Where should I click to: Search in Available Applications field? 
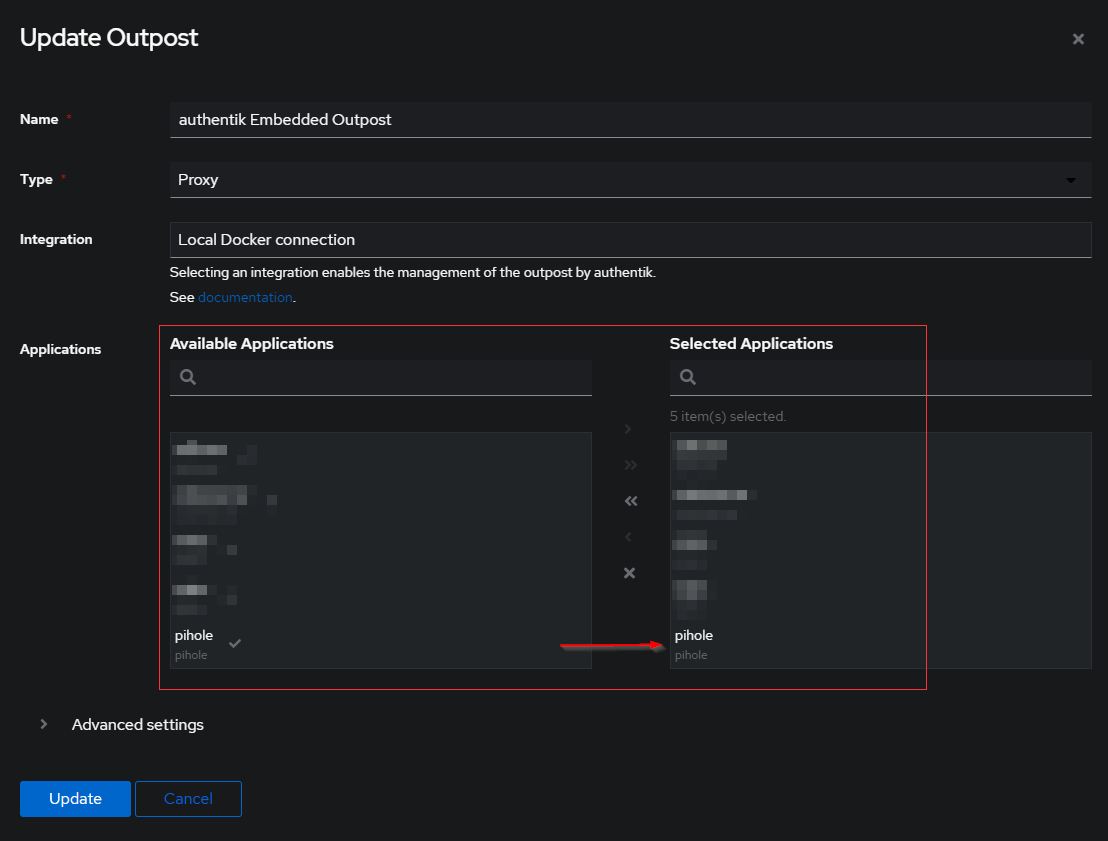(x=381, y=377)
